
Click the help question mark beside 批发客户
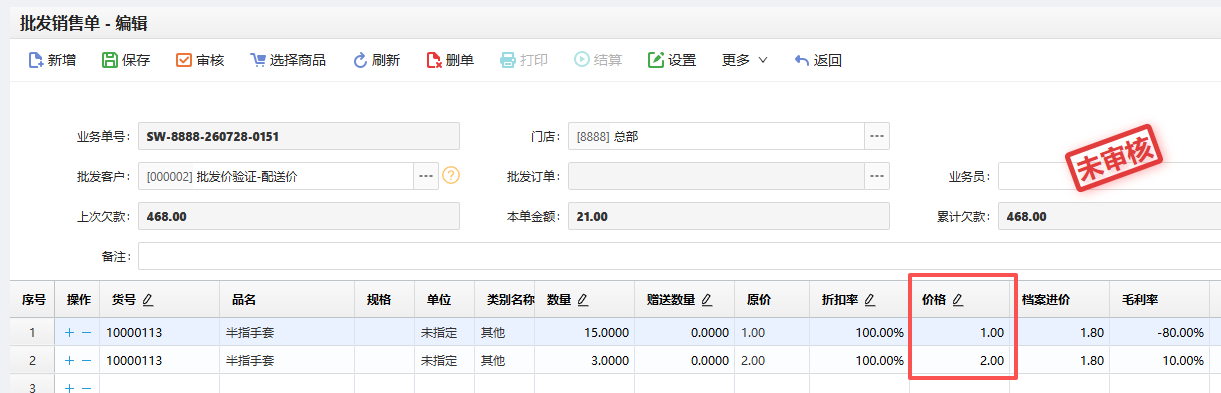pos(451,176)
